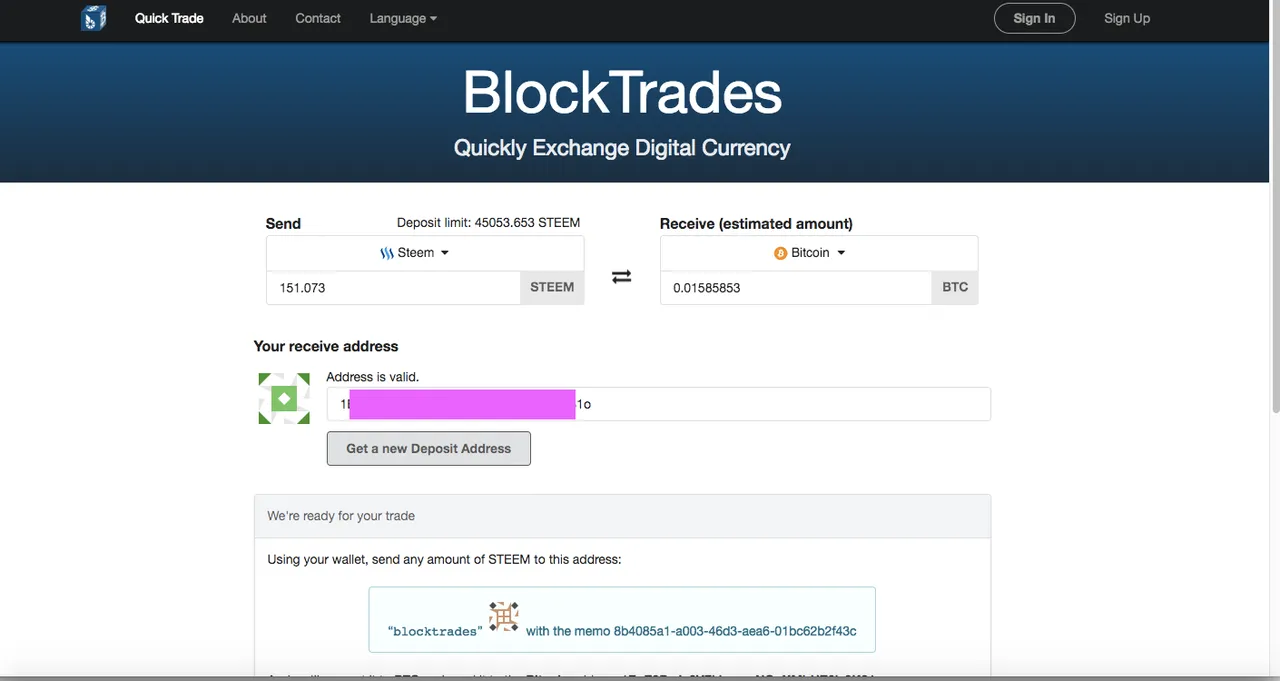Click the receive amount field 0.01585853

796,287
